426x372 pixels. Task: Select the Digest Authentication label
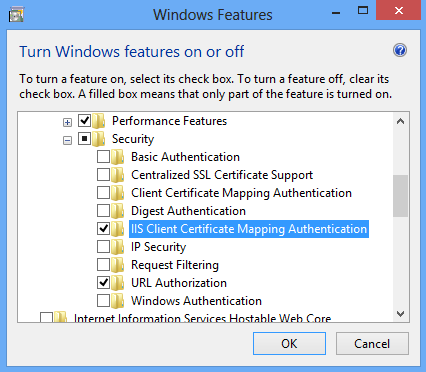[x=188, y=211]
